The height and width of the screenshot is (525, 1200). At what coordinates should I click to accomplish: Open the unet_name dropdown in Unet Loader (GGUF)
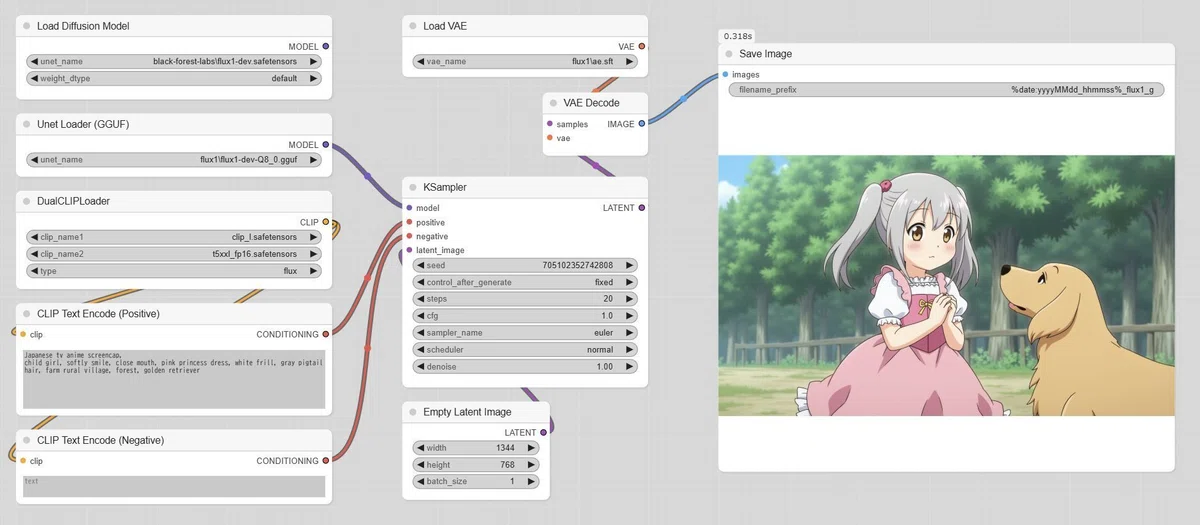tap(175, 159)
